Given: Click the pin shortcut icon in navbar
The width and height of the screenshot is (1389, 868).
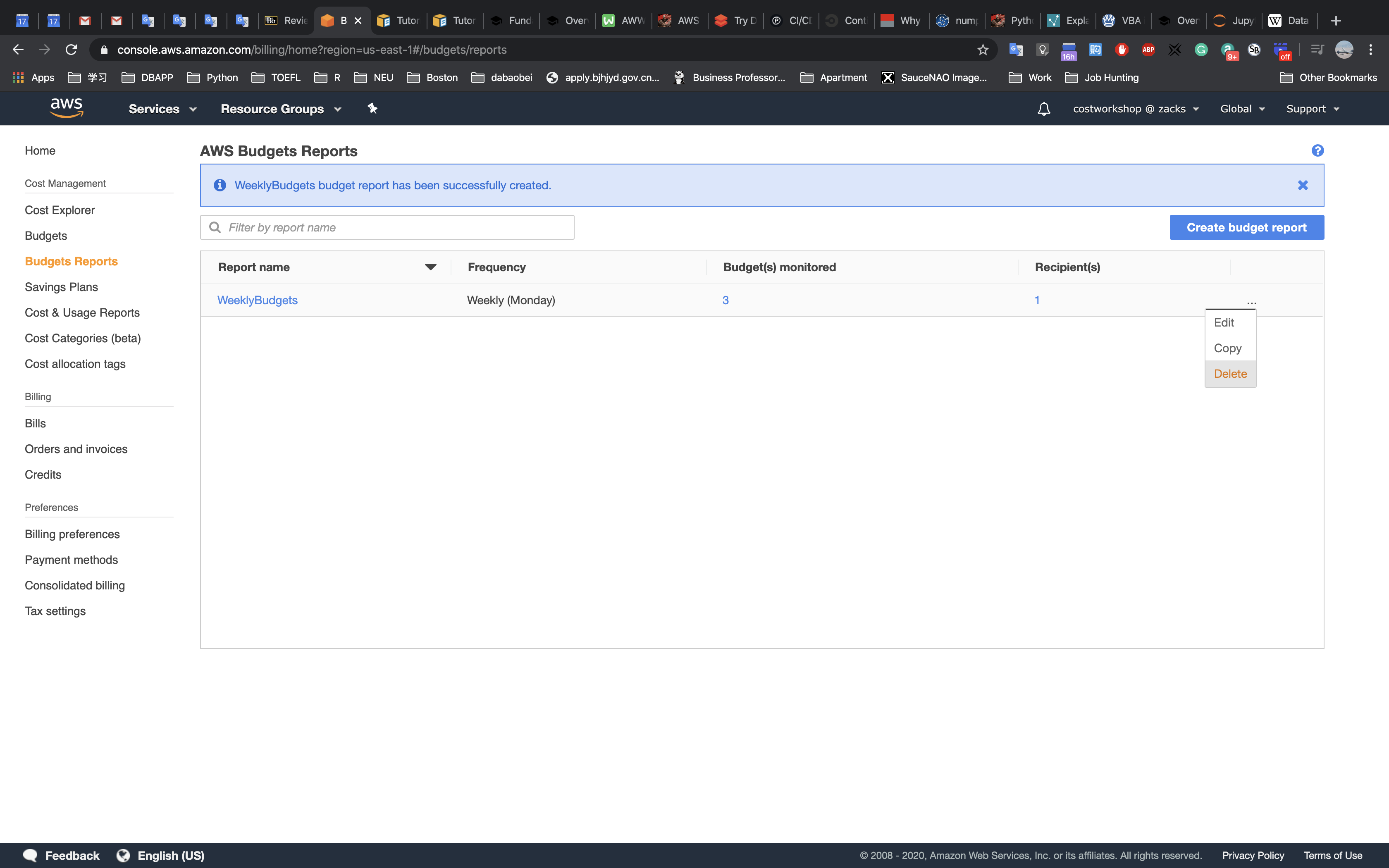Looking at the screenshot, I should pos(372,108).
